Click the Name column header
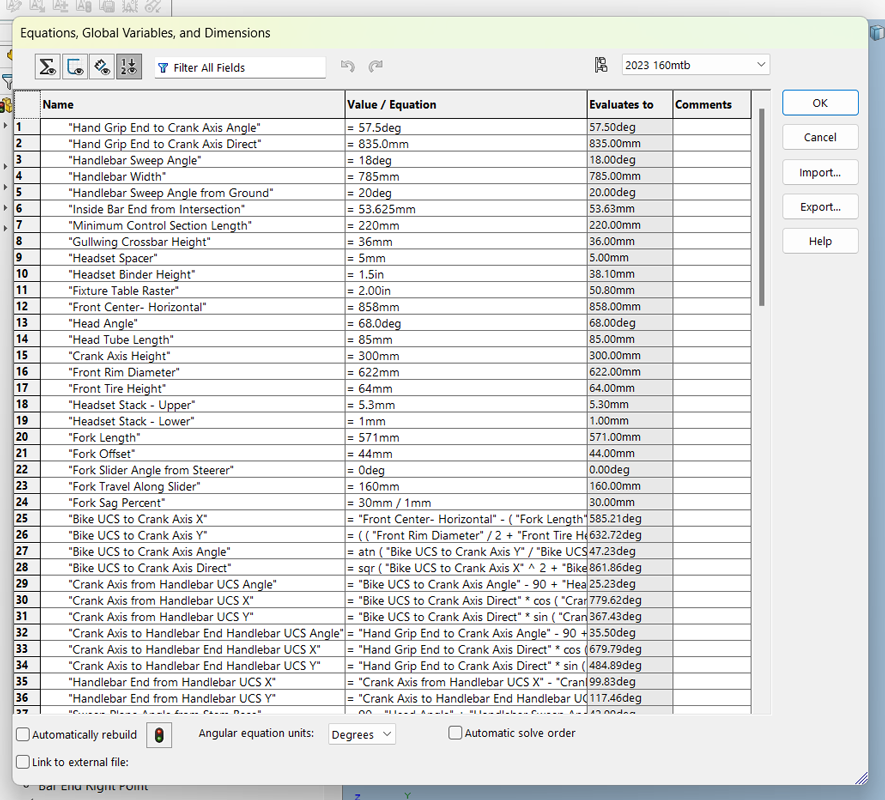The width and height of the screenshot is (885, 800). [x=192, y=105]
